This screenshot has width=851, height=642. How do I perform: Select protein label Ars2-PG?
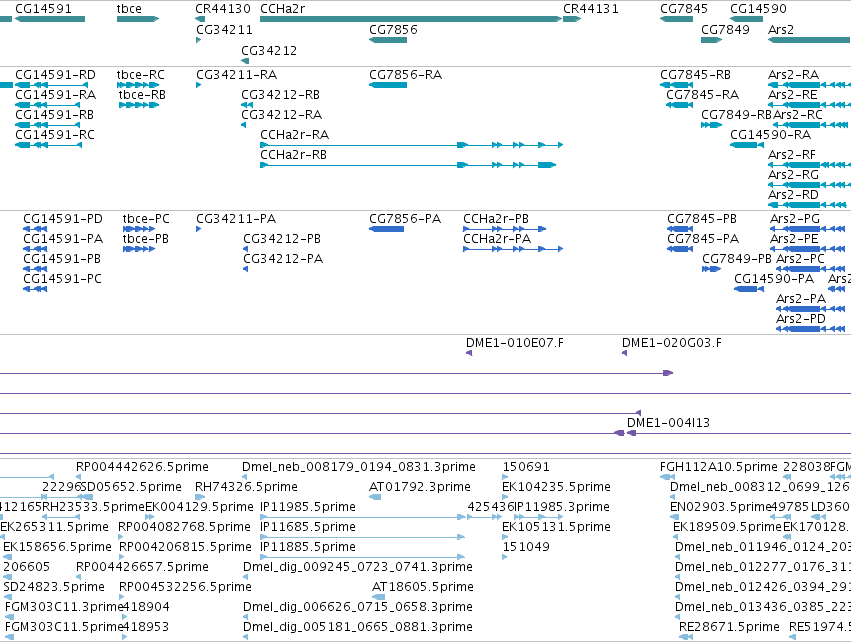[x=795, y=219]
